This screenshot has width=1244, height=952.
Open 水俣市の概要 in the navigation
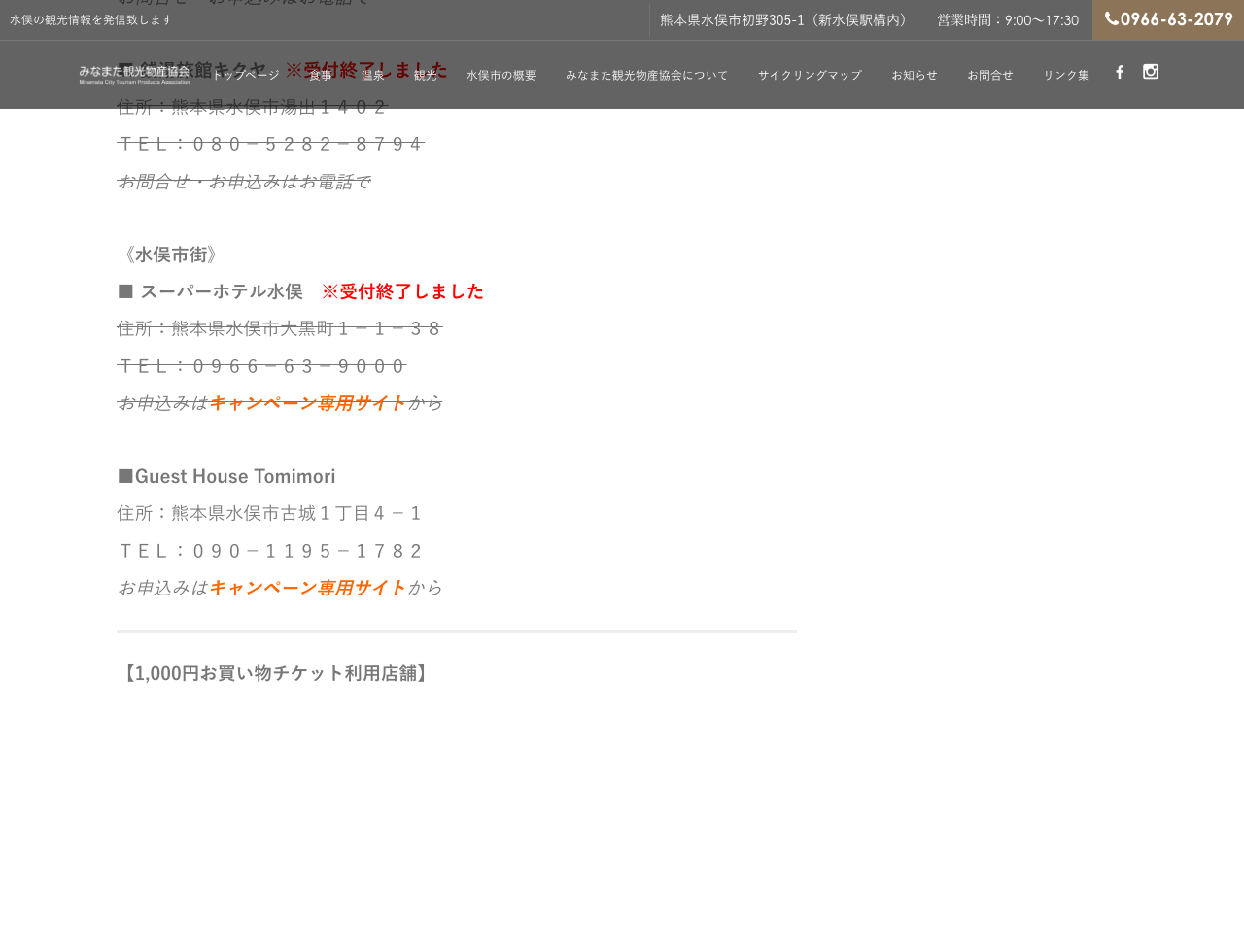pos(501,75)
